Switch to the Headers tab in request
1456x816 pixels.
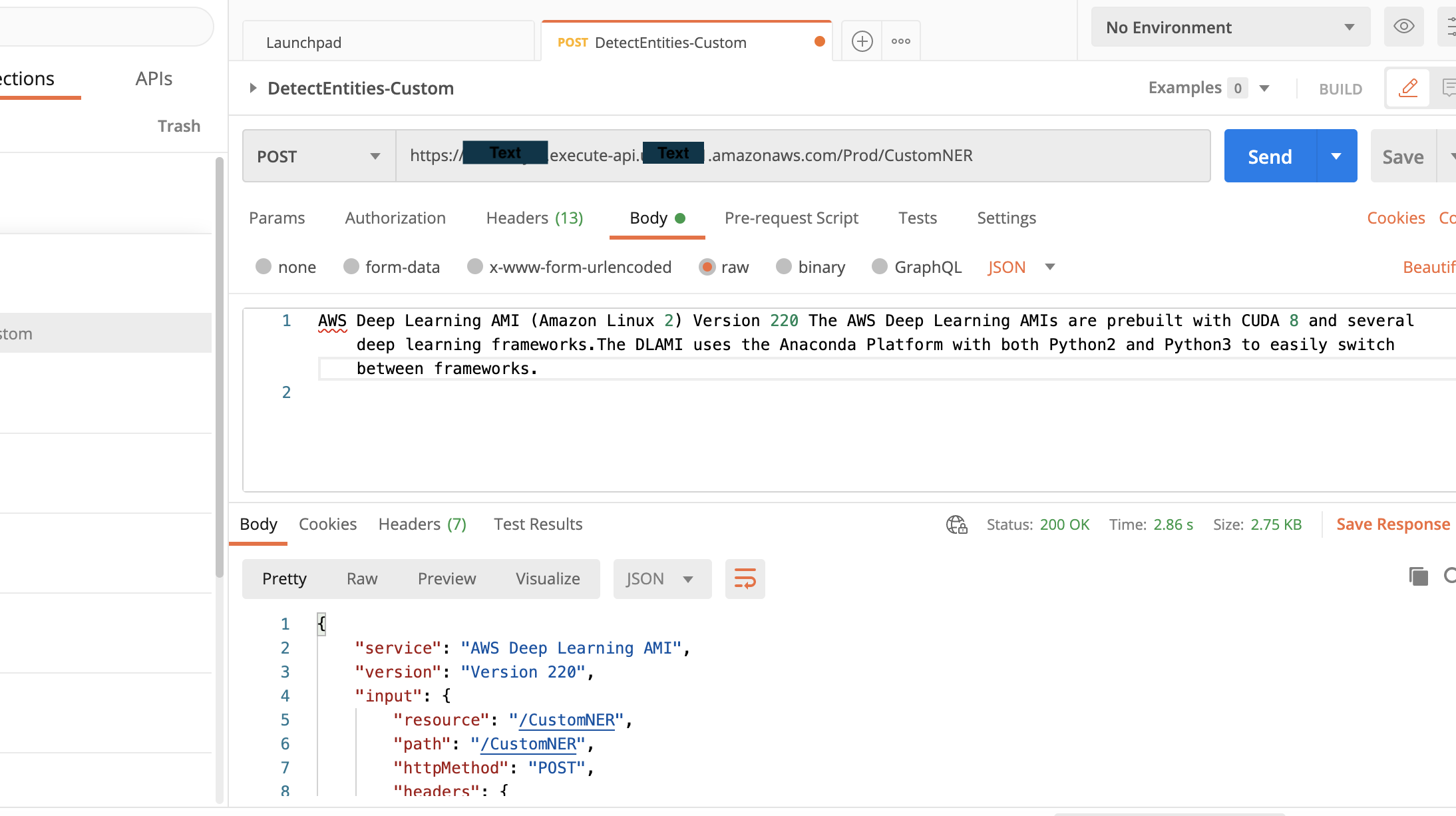(534, 217)
